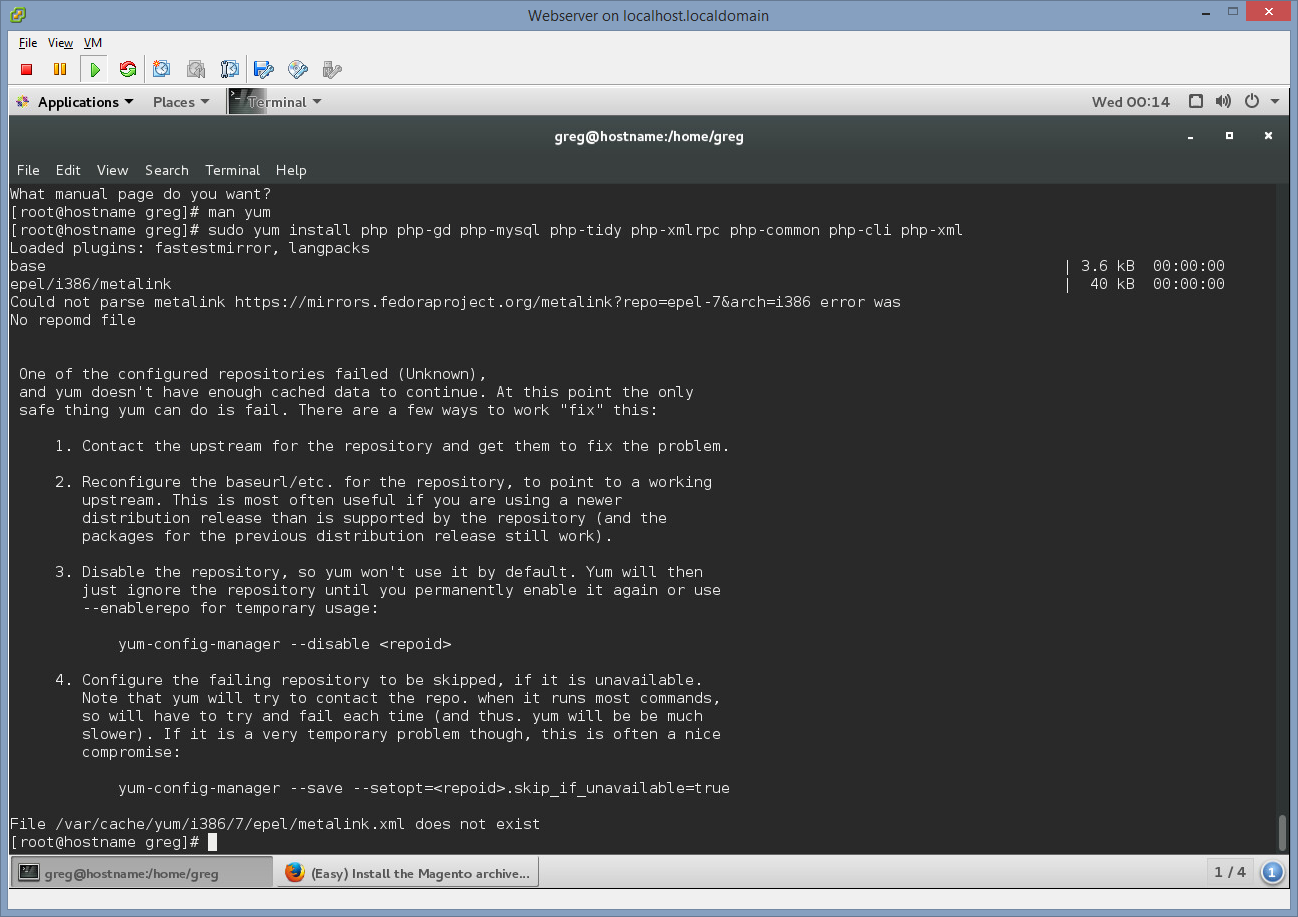Open the VM menu

(93, 43)
